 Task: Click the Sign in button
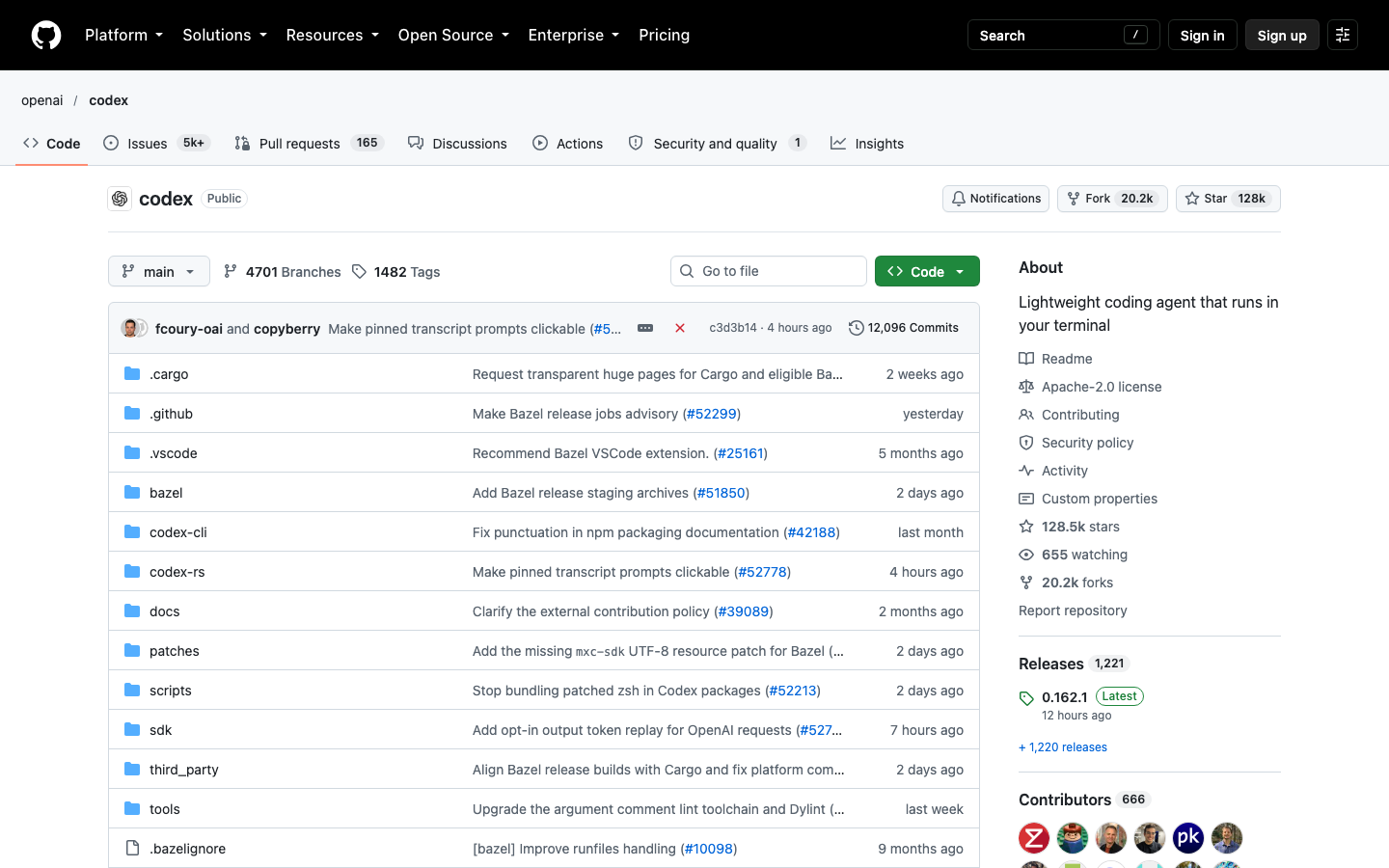1202,35
